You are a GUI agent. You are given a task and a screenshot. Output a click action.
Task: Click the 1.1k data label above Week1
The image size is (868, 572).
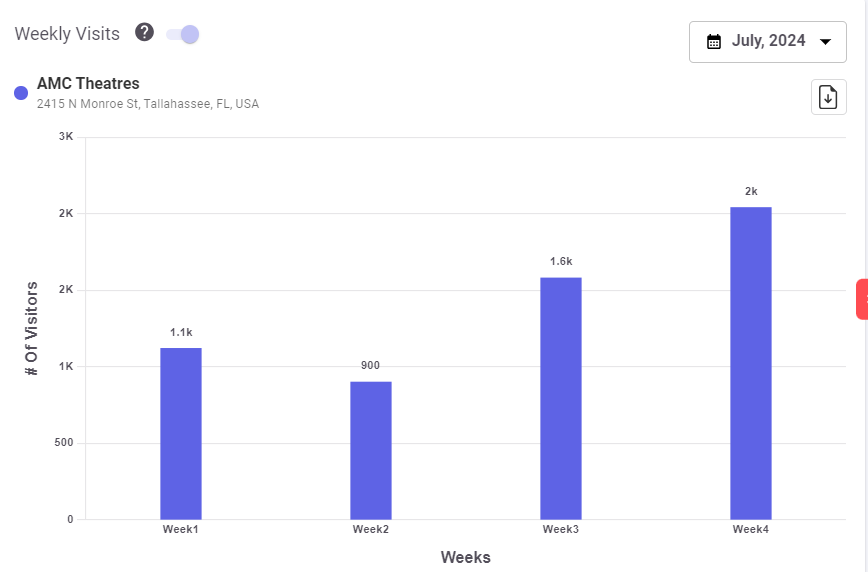181,332
